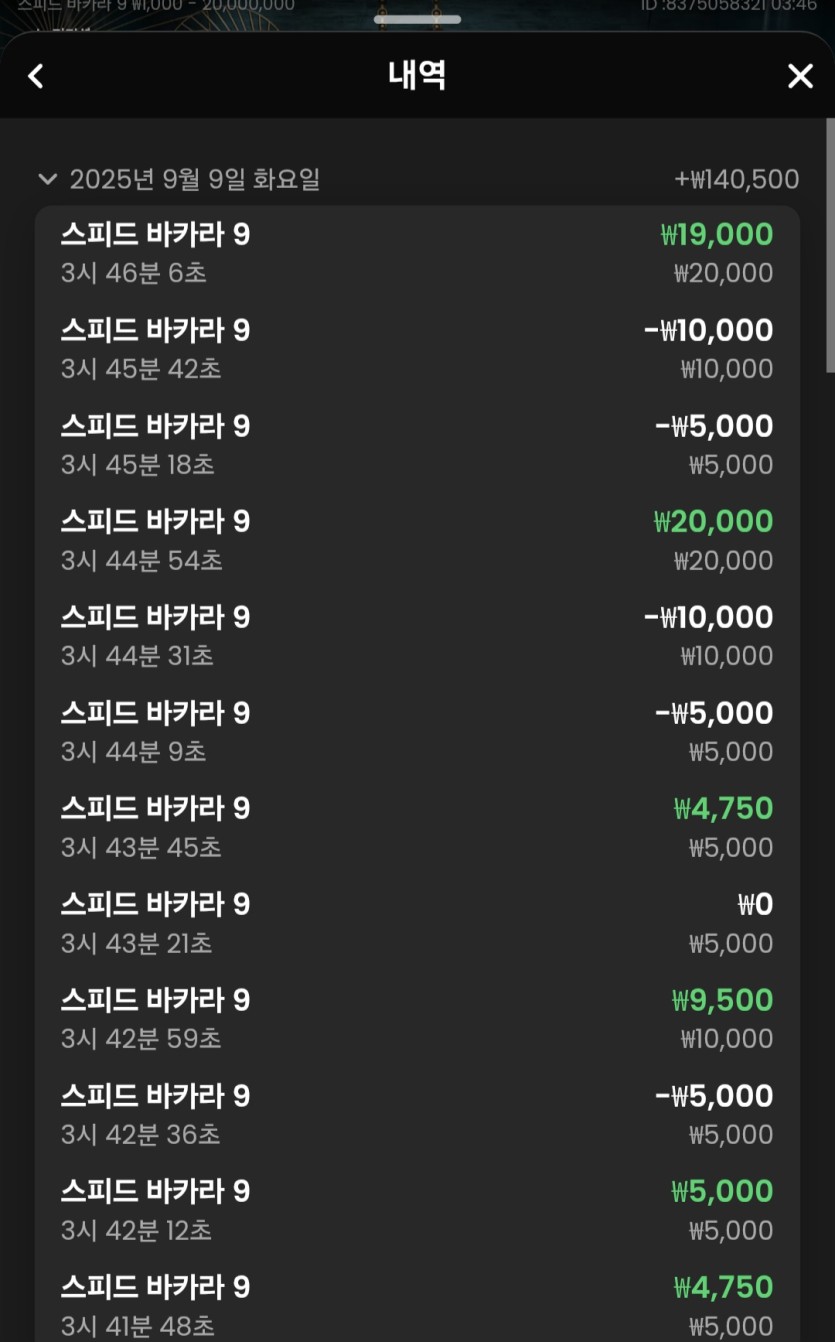The height and width of the screenshot is (1342, 835).
Task: Open the 3시 42분 12초 game record
Action: coord(417,1210)
